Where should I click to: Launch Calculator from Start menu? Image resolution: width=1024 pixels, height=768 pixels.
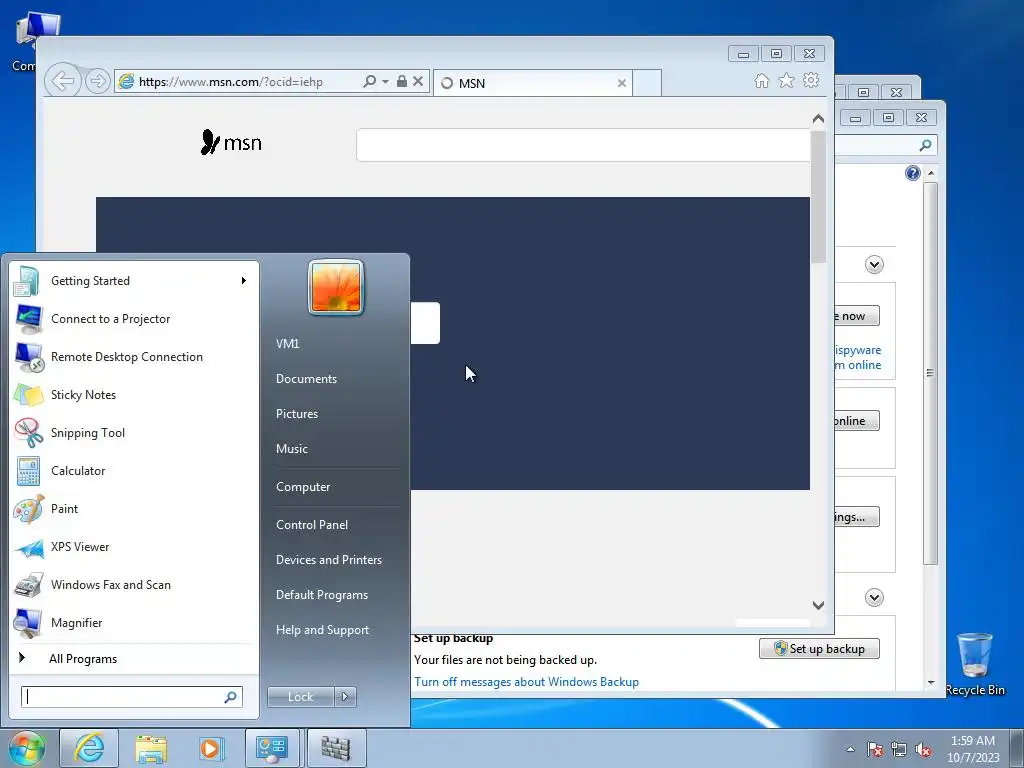pos(134,471)
